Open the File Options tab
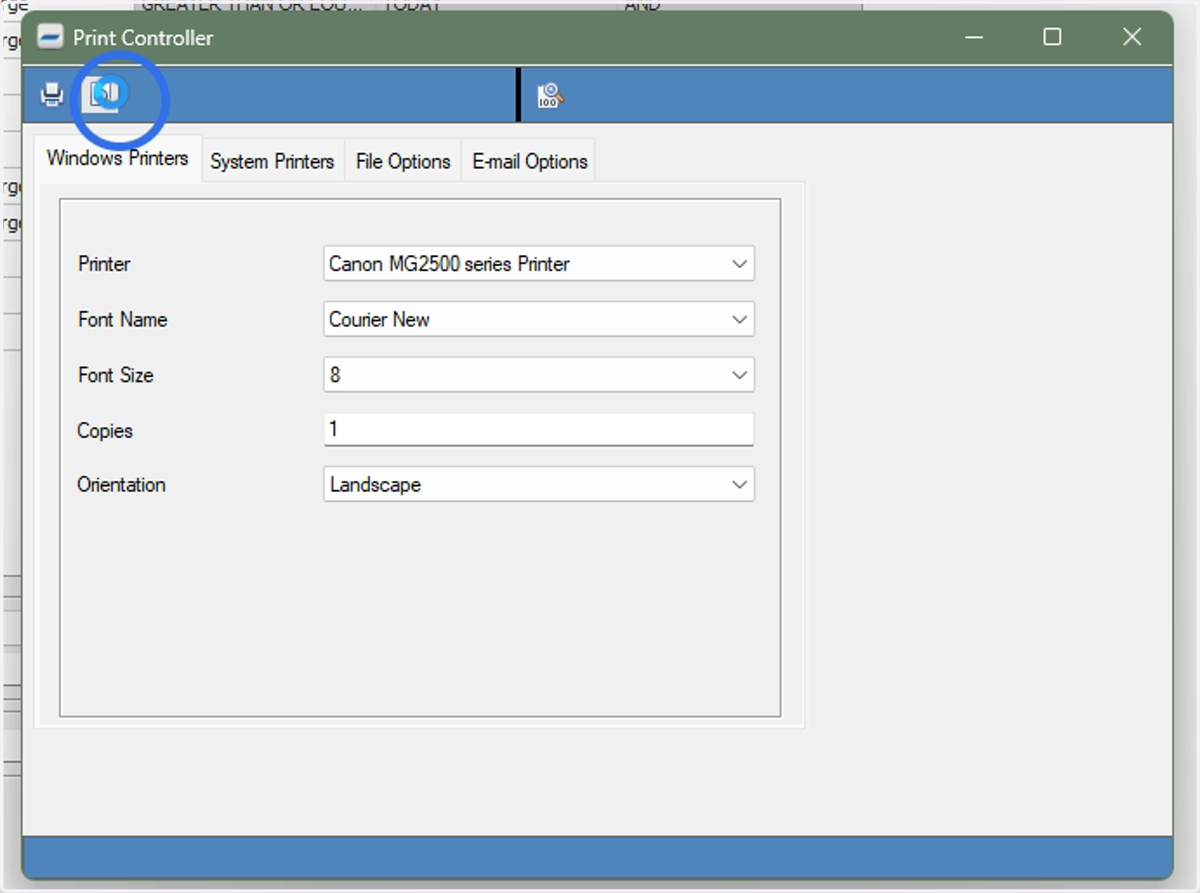The image size is (1200, 893). (403, 161)
